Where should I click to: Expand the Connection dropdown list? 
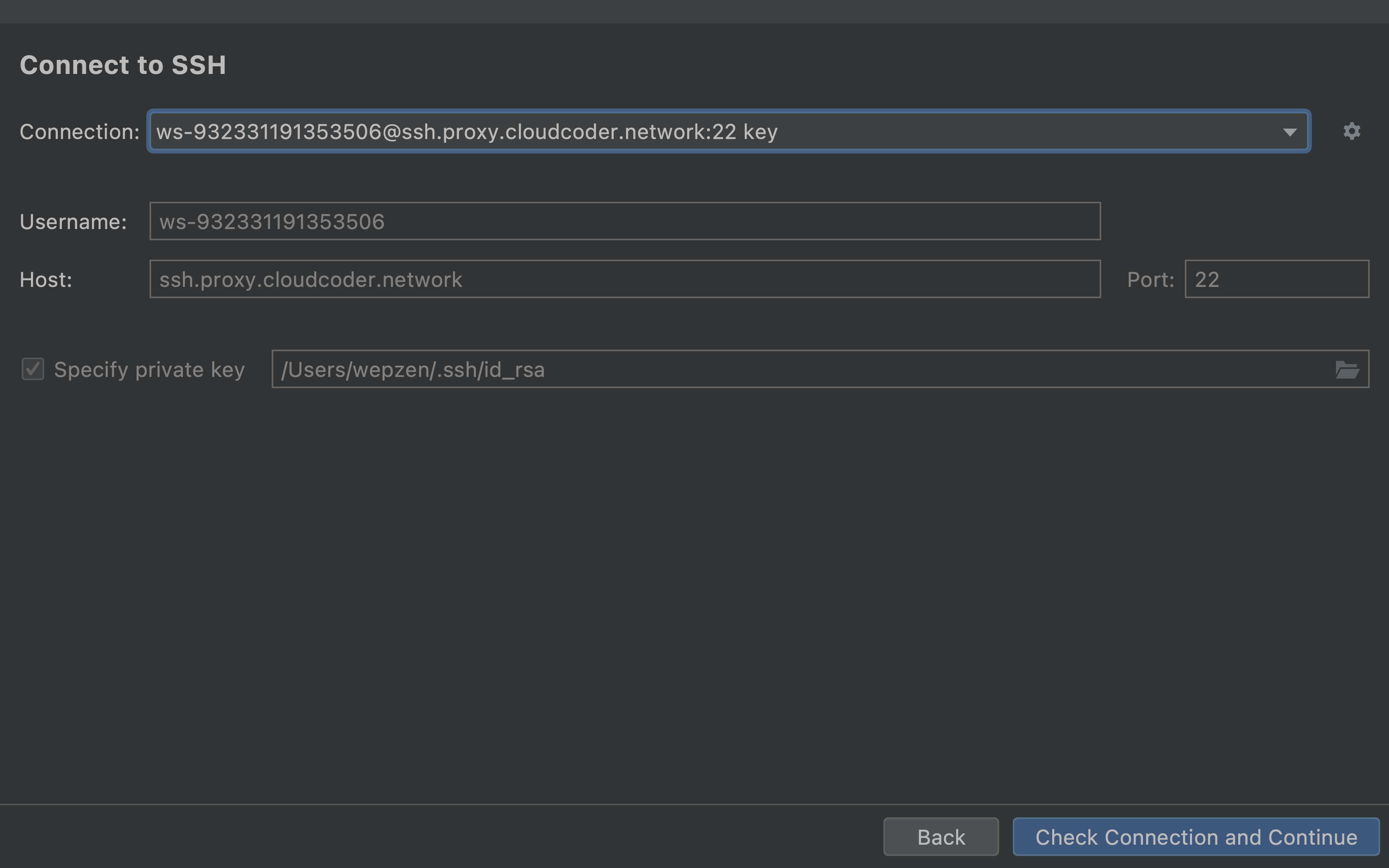(x=1289, y=131)
